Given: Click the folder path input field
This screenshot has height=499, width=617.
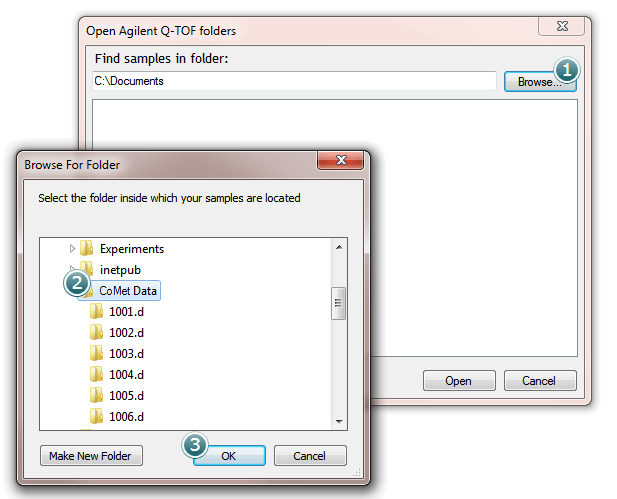Looking at the screenshot, I should click(x=294, y=81).
